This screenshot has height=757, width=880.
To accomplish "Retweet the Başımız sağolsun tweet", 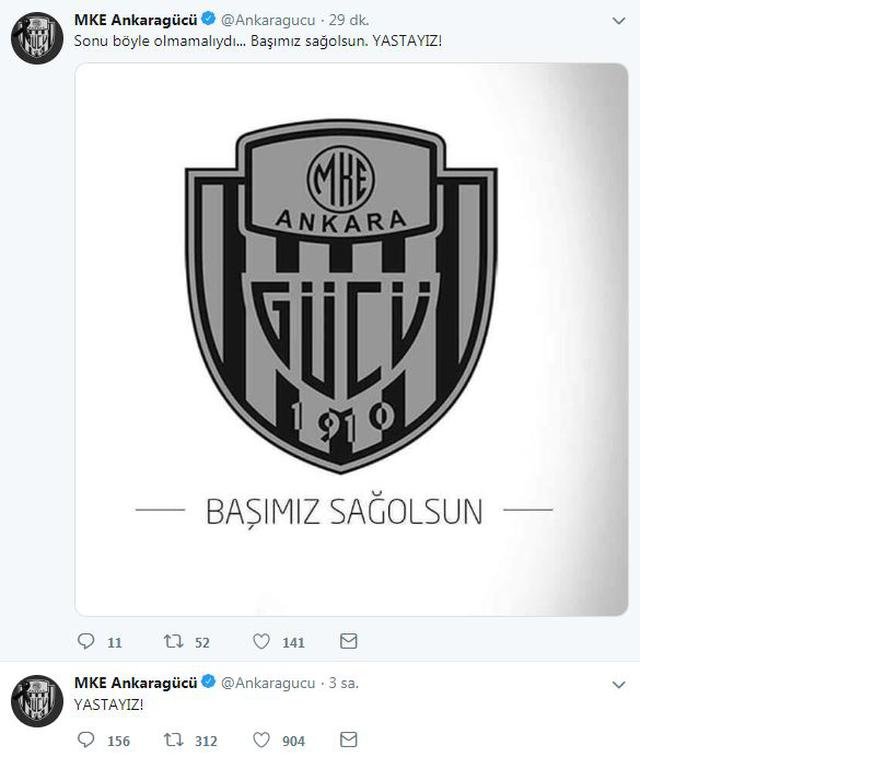I will coord(173,641).
